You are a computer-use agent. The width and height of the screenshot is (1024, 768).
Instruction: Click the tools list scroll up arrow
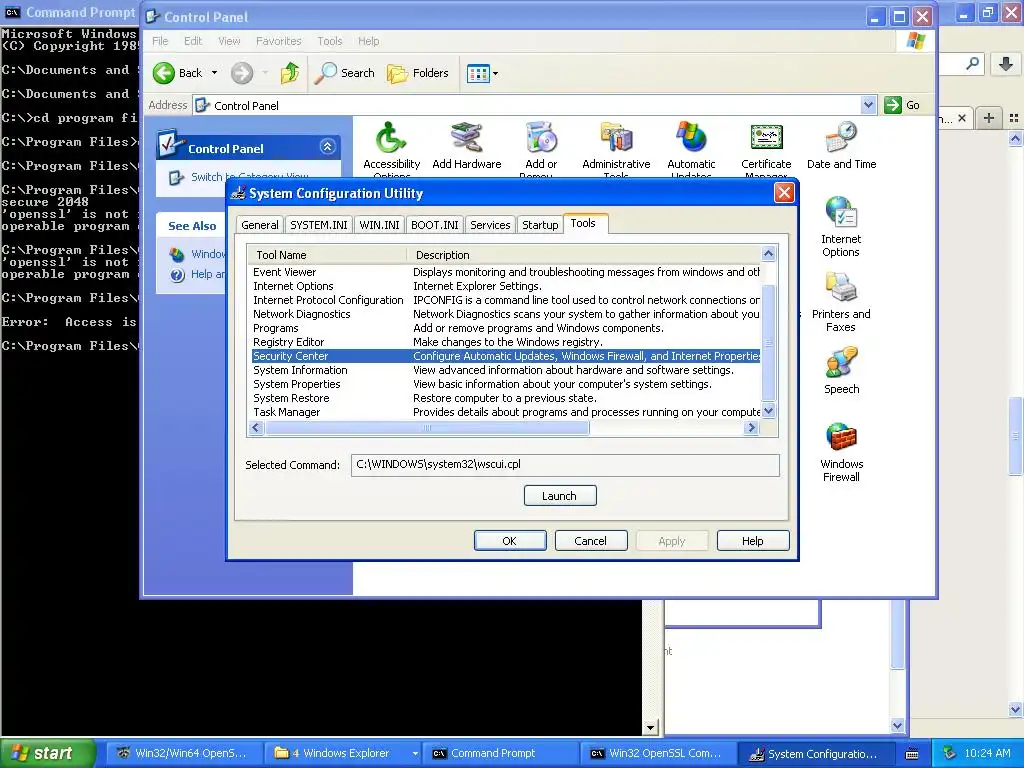769,253
